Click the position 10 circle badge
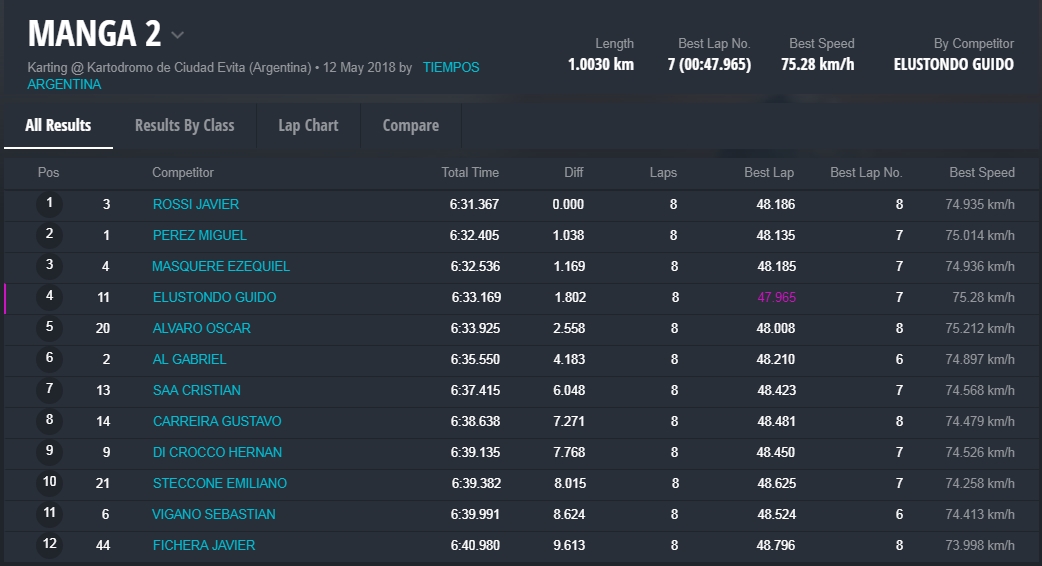This screenshot has height=566, width=1042. pos(49,483)
